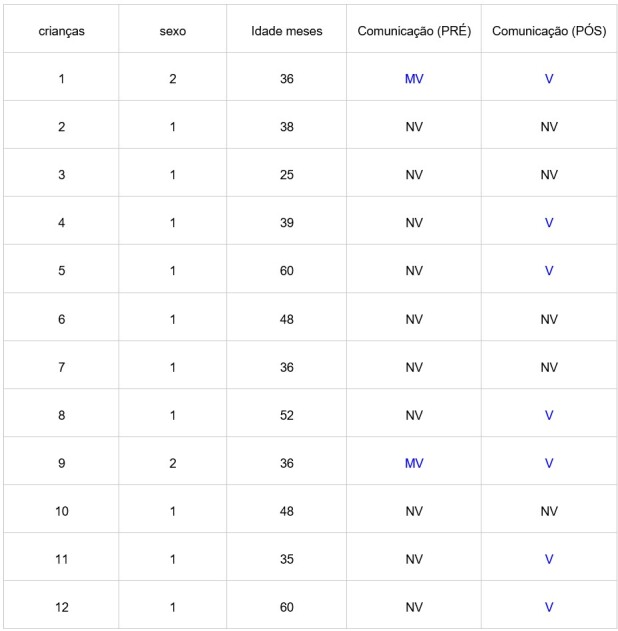The width and height of the screenshot is (618, 631).
Task: Click sexo value 2 in row 9
Action: click(173, 463)
